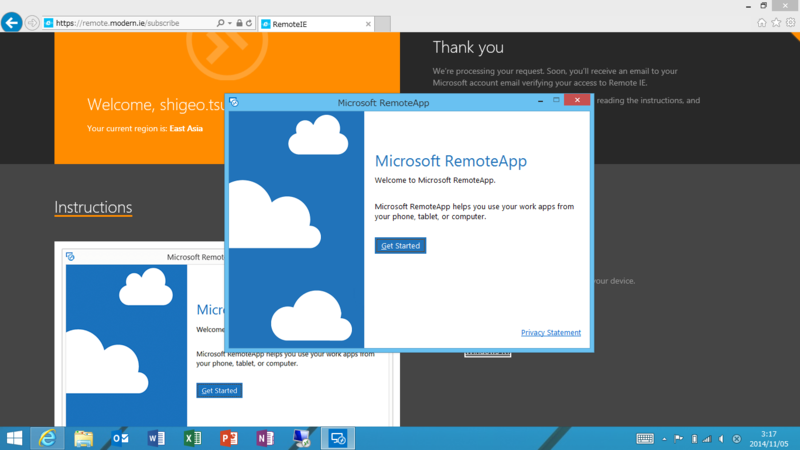Click the taskbar clock showing 3:17

(768, 439)
